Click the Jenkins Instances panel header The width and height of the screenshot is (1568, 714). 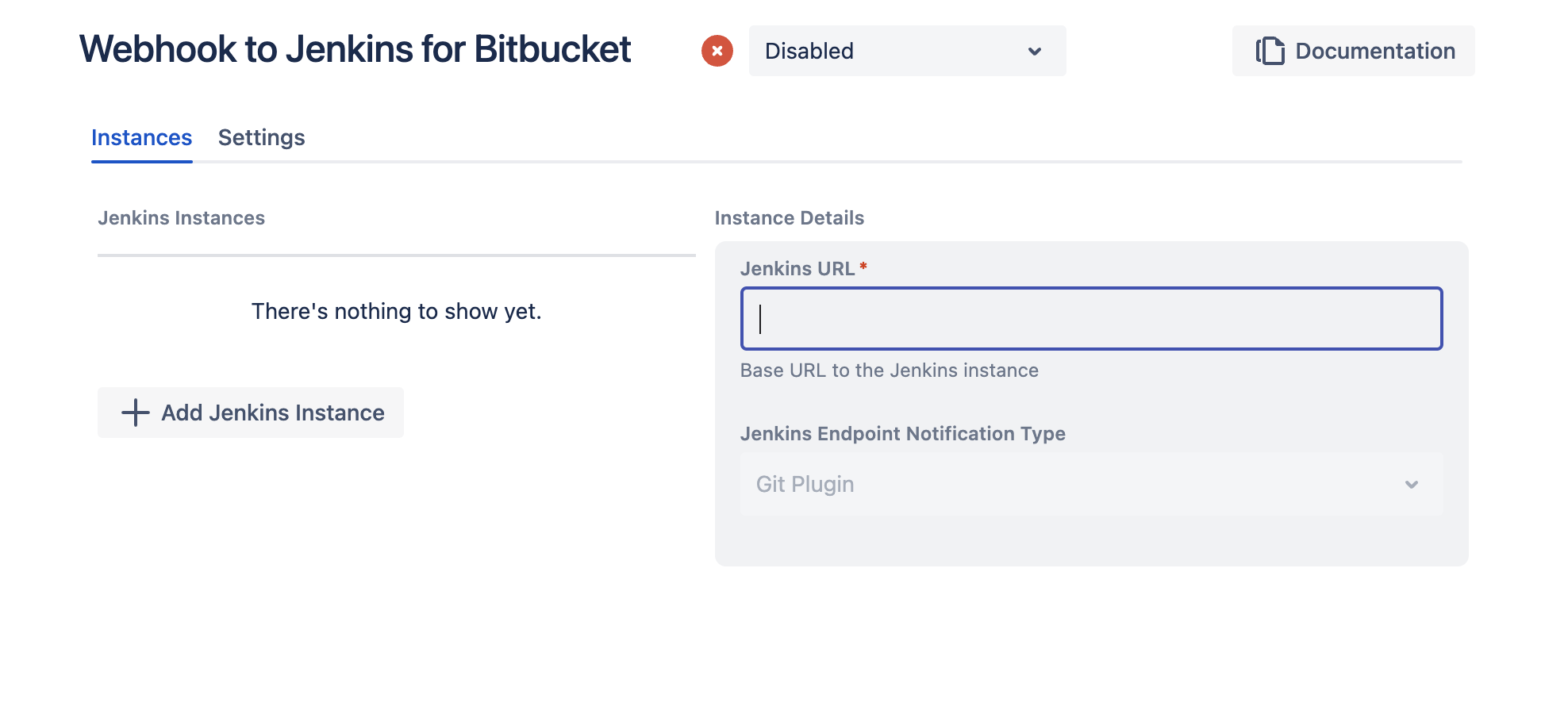(182, 217)
